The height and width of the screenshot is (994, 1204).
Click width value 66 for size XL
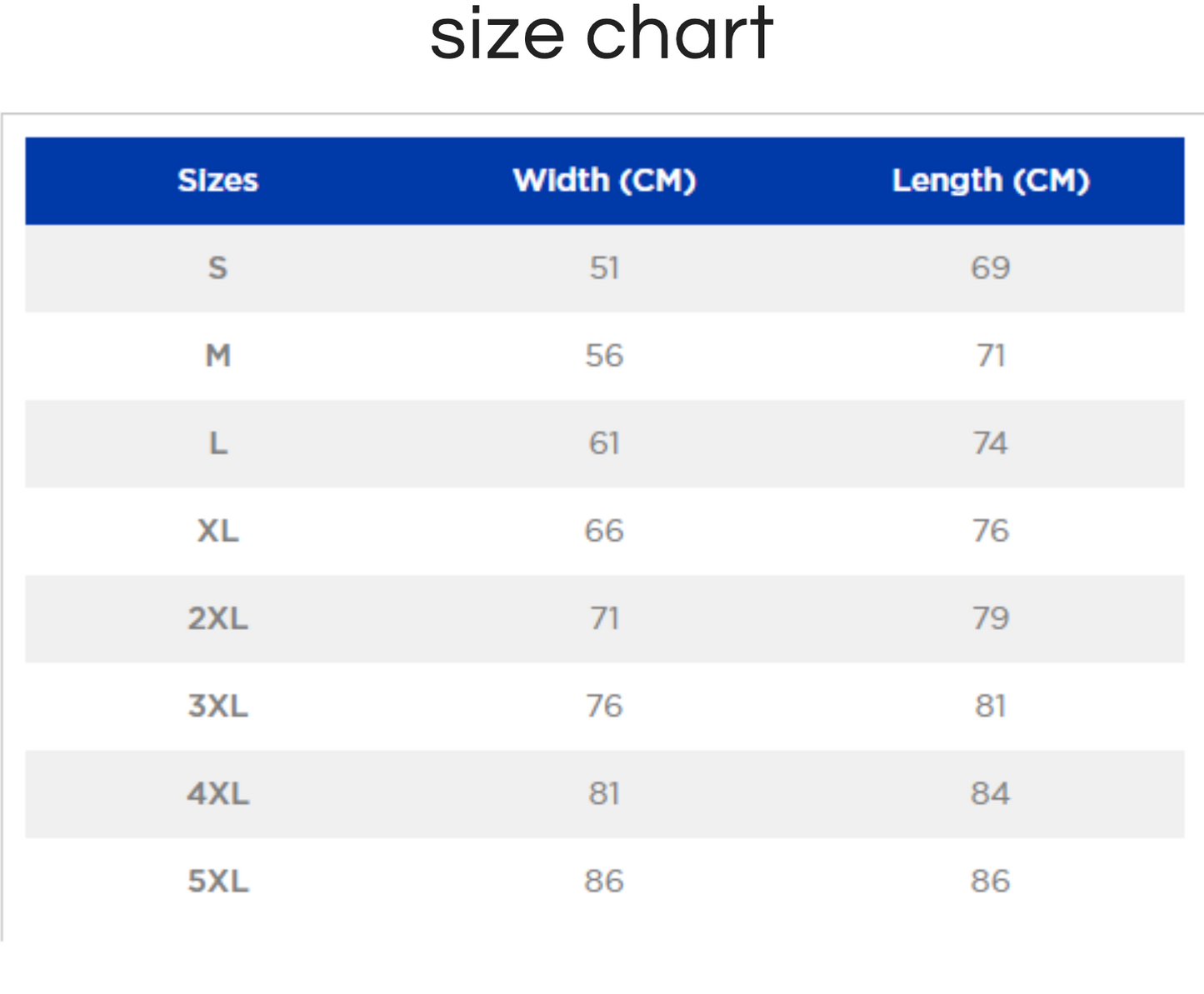pyautogui.click(x=604, y=531)
